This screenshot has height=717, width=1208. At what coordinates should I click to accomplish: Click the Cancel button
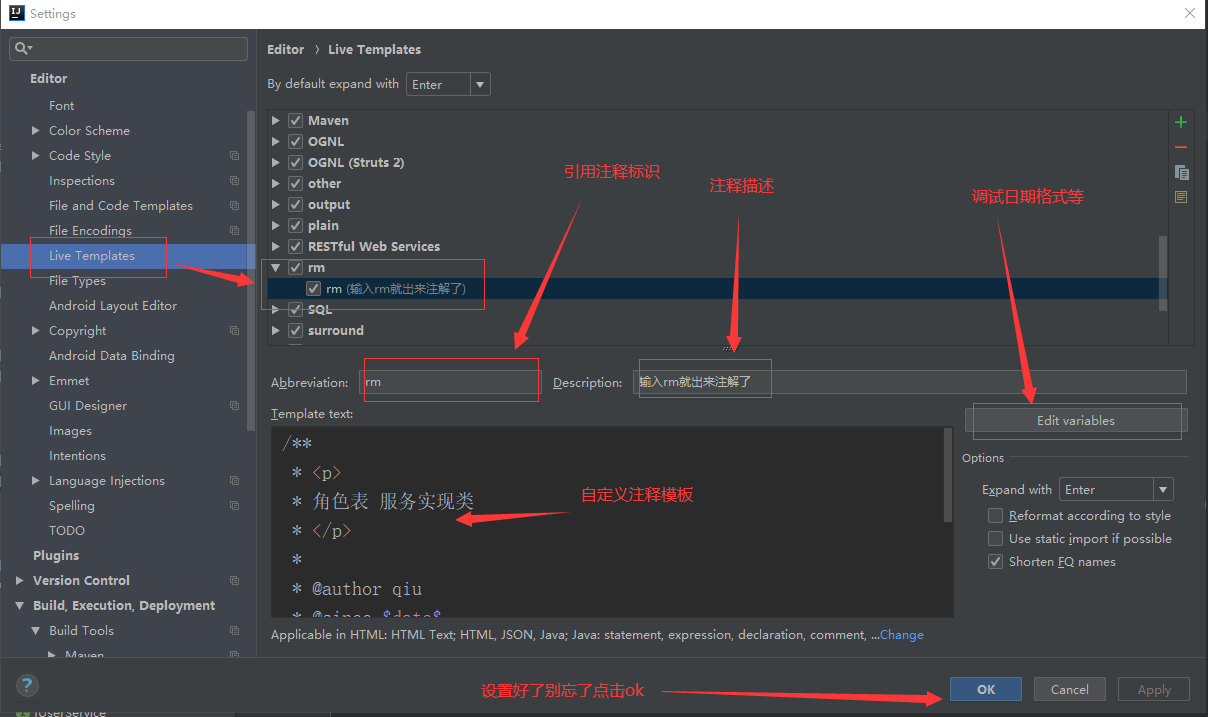point(1070,689)
